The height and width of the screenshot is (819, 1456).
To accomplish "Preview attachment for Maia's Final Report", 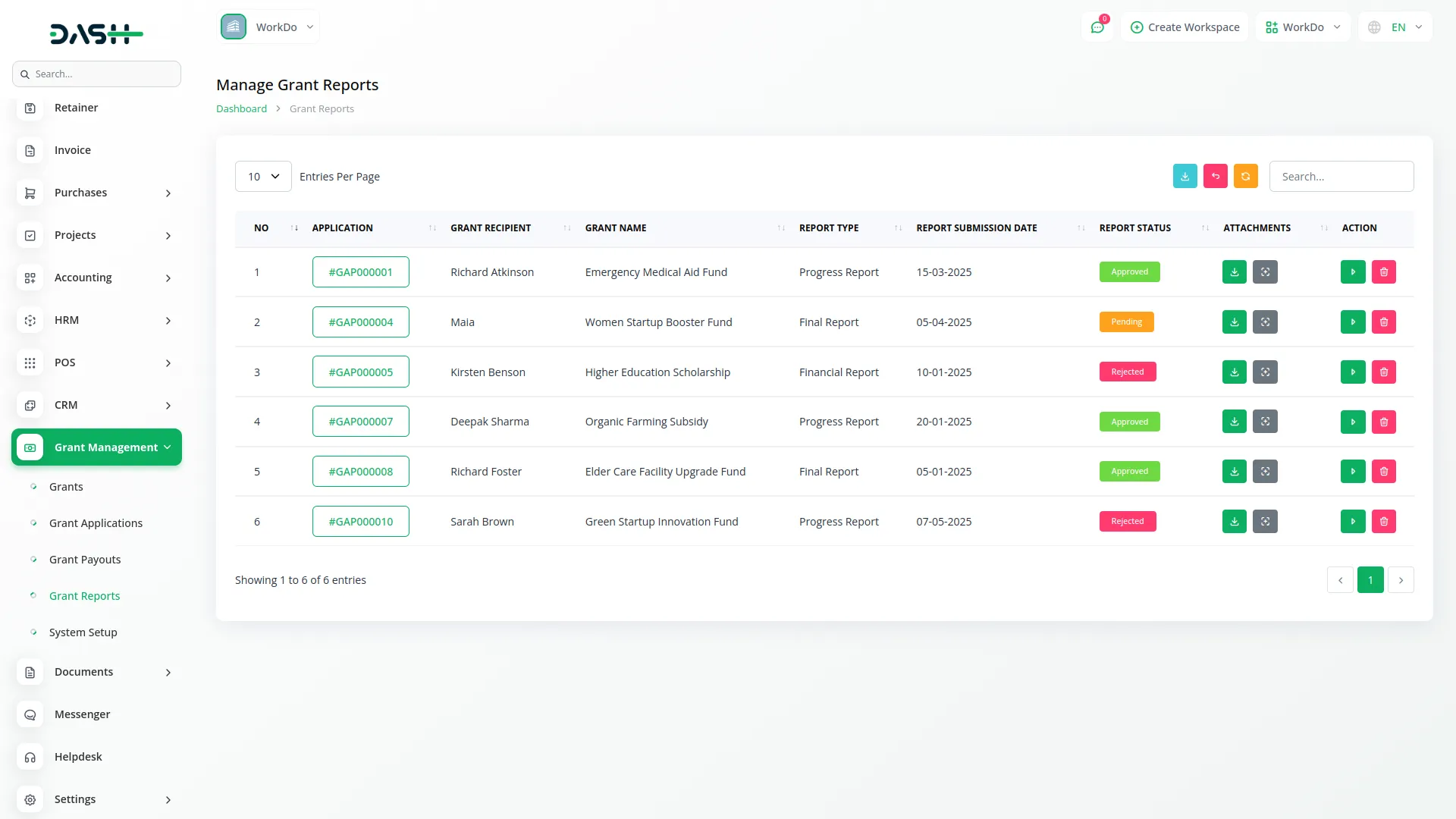I will [1264, 322].
